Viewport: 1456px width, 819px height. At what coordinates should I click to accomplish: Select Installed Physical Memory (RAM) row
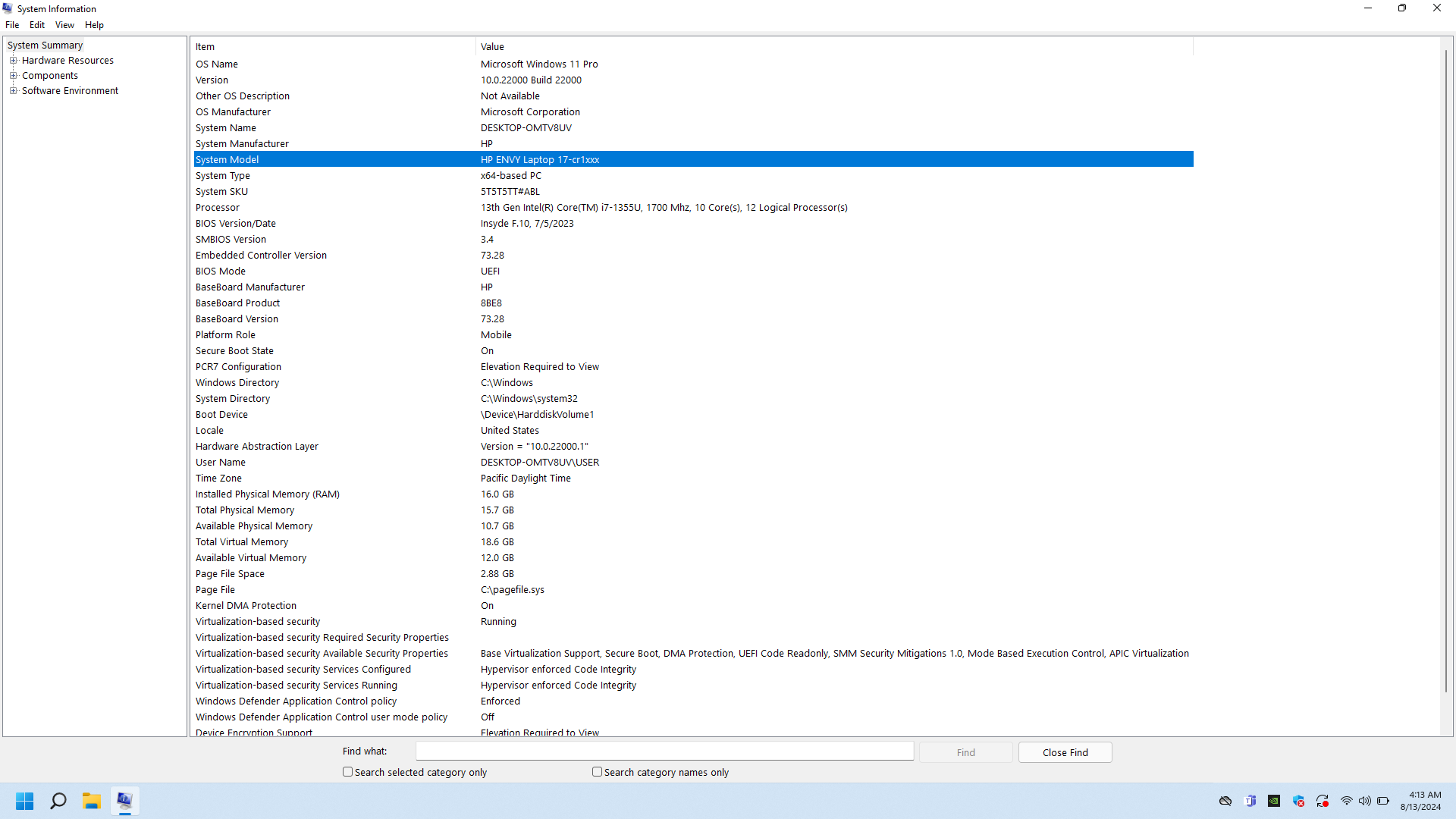(693, 494)
